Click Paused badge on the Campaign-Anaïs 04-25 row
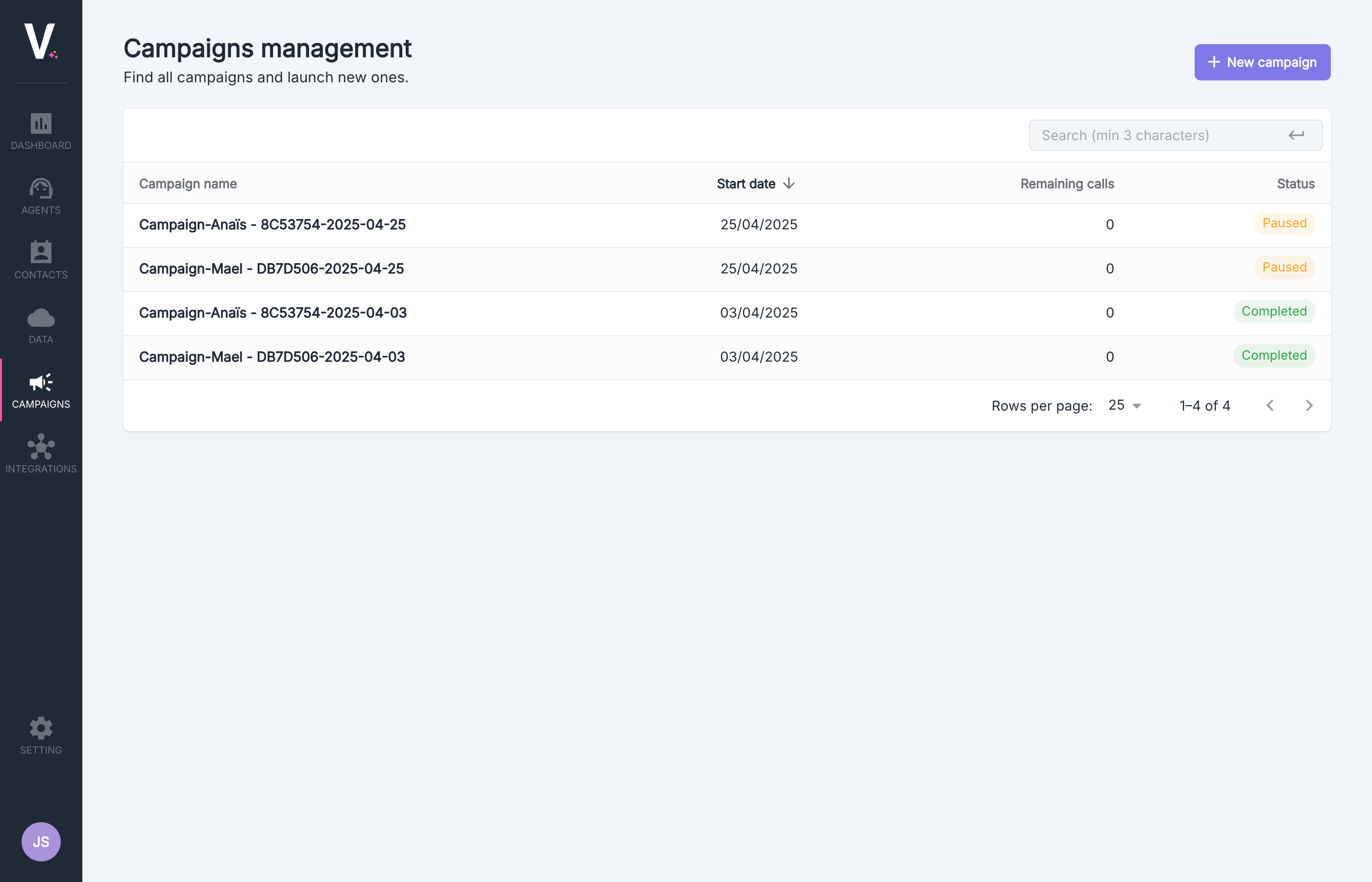Image resolution: width=1372 pixels, height=882 pixels. (1284, 223)
